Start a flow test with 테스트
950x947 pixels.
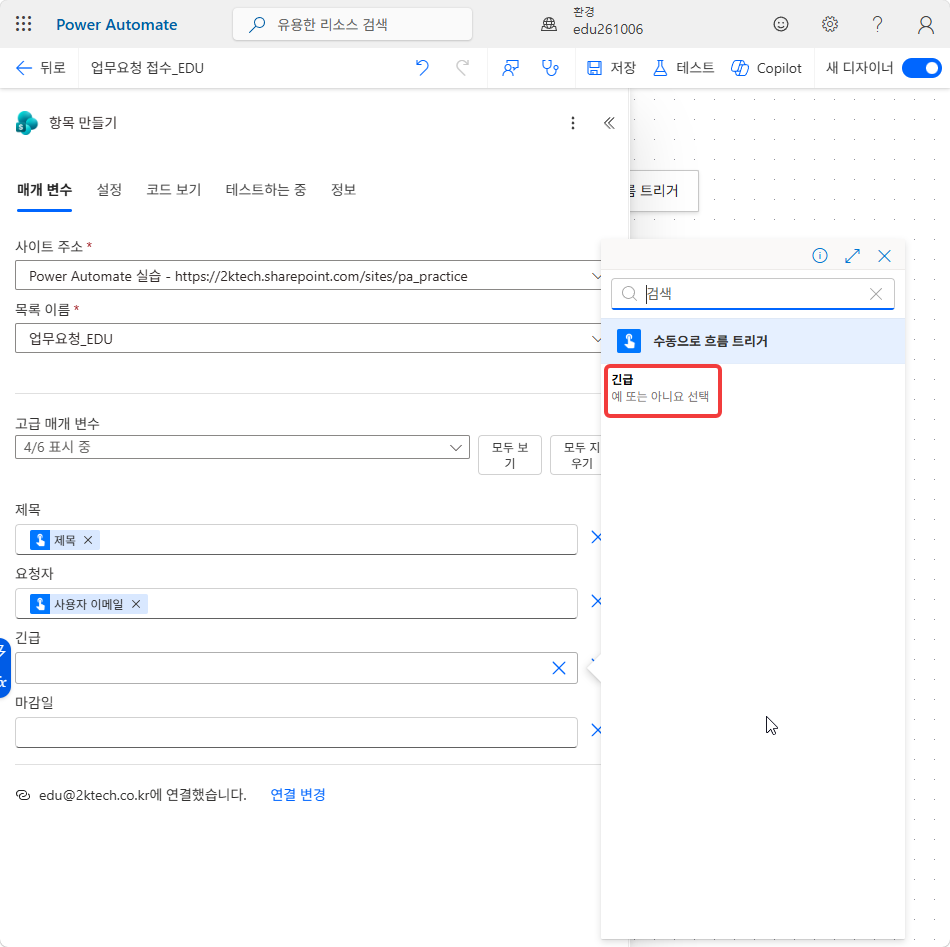683,68
